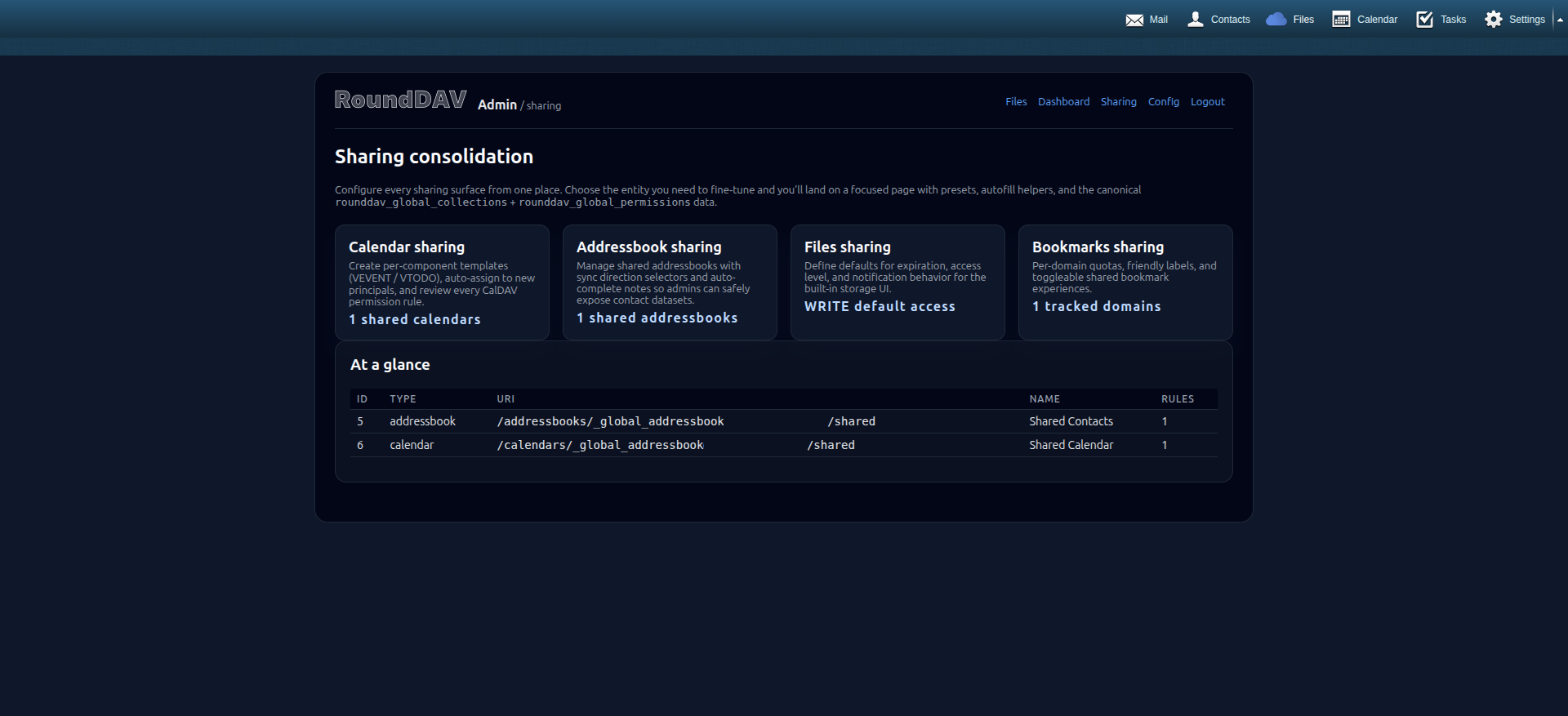Open the Calendar sharing card
This screenshot has height=716, width=1568.
point(442,282)
